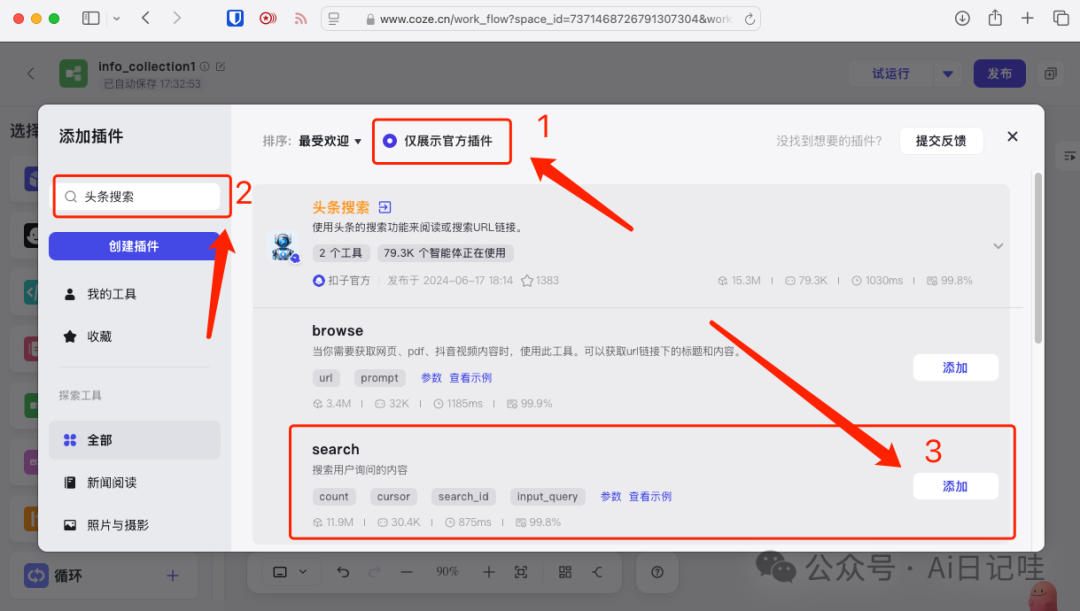
Task: Click the 头条搜索 plugin title
Action: click(340, 207)
